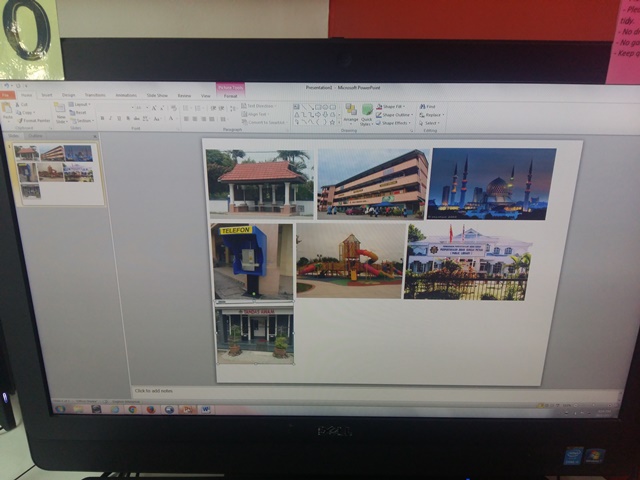This screenshot has width=640, height=480.
Task: Select the TELEFON booth picture
Action: click(253, 262)
